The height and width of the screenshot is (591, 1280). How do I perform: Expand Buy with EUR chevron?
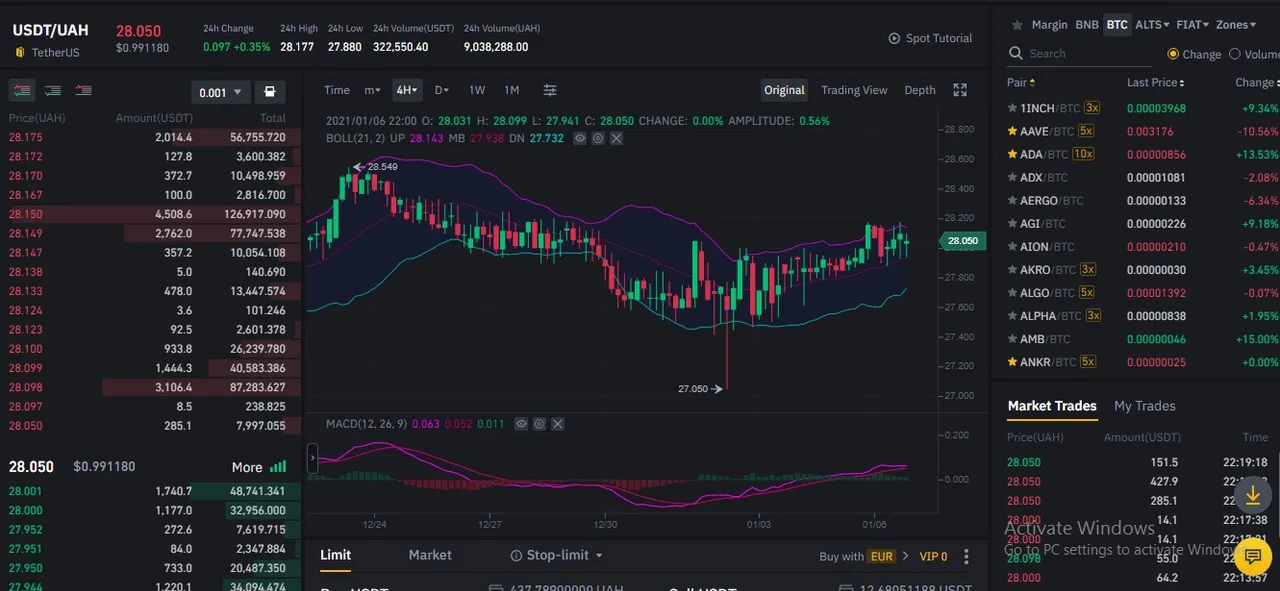(x=905, y=556)
